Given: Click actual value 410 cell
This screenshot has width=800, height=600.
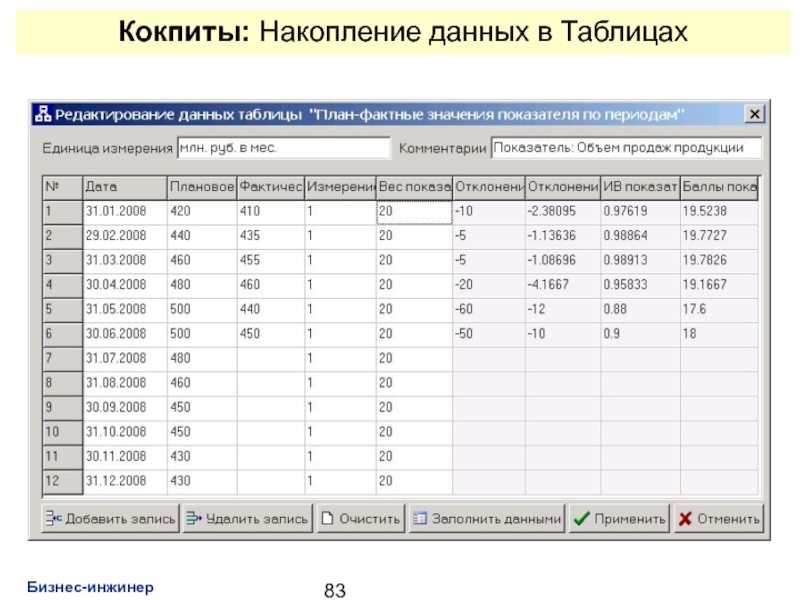Looking at the screenshot, I should (271, 212).
